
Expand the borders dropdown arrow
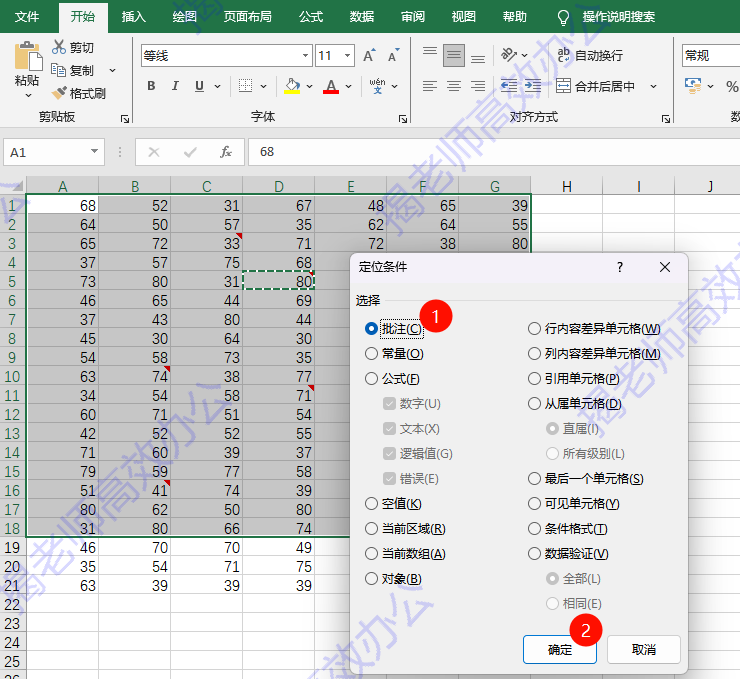pos(263,86)
